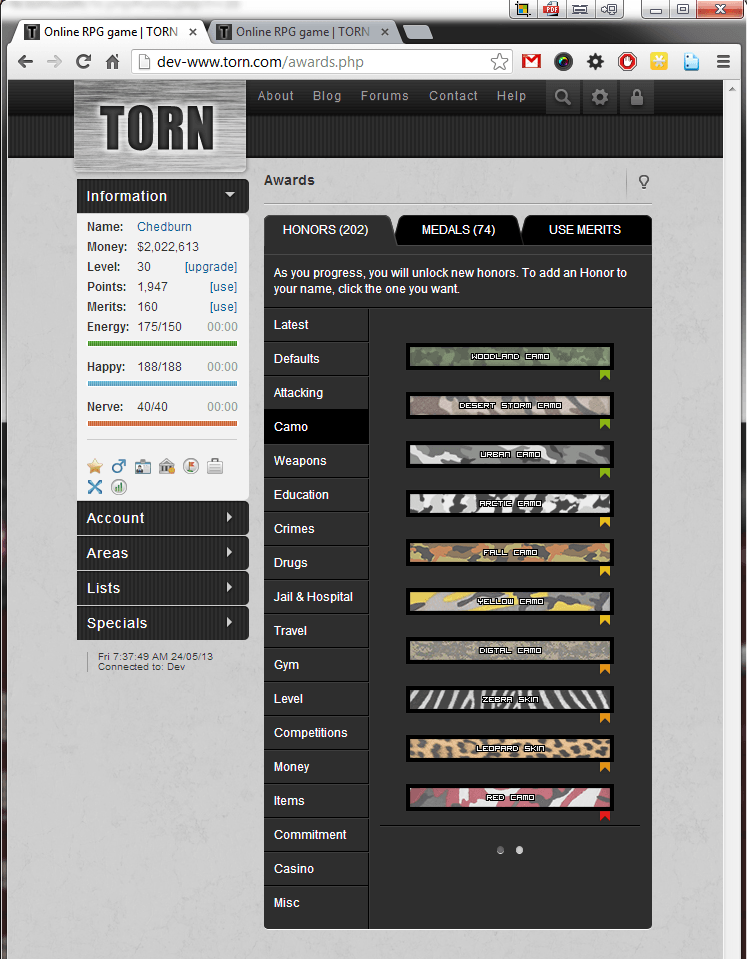Screen dimensions: 747x959
Task: Expand the Specials sidebar section
Action: [x=163, y=623]
